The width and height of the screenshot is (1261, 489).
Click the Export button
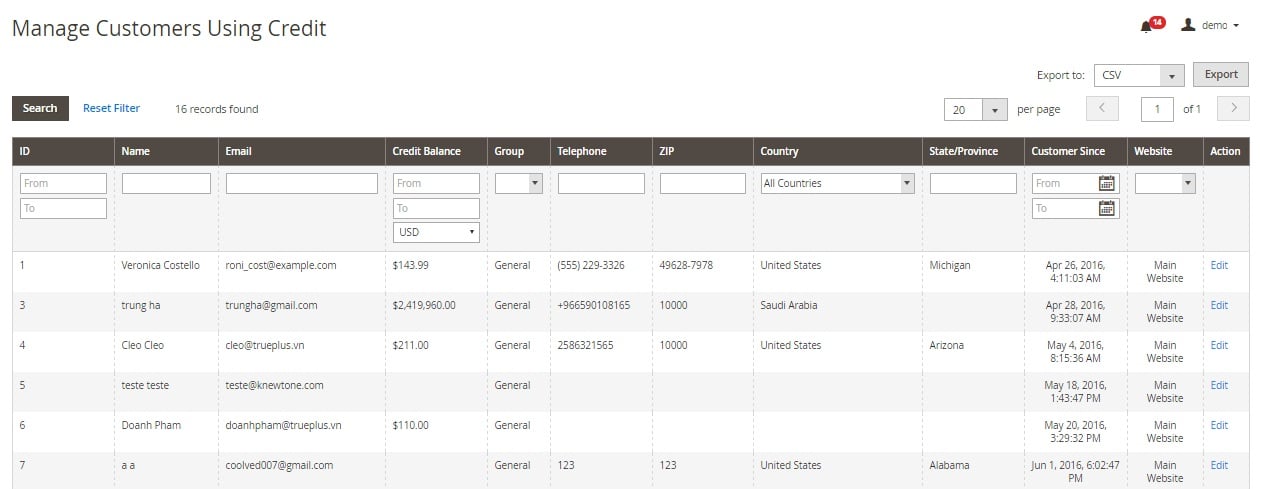(1220, 74)
